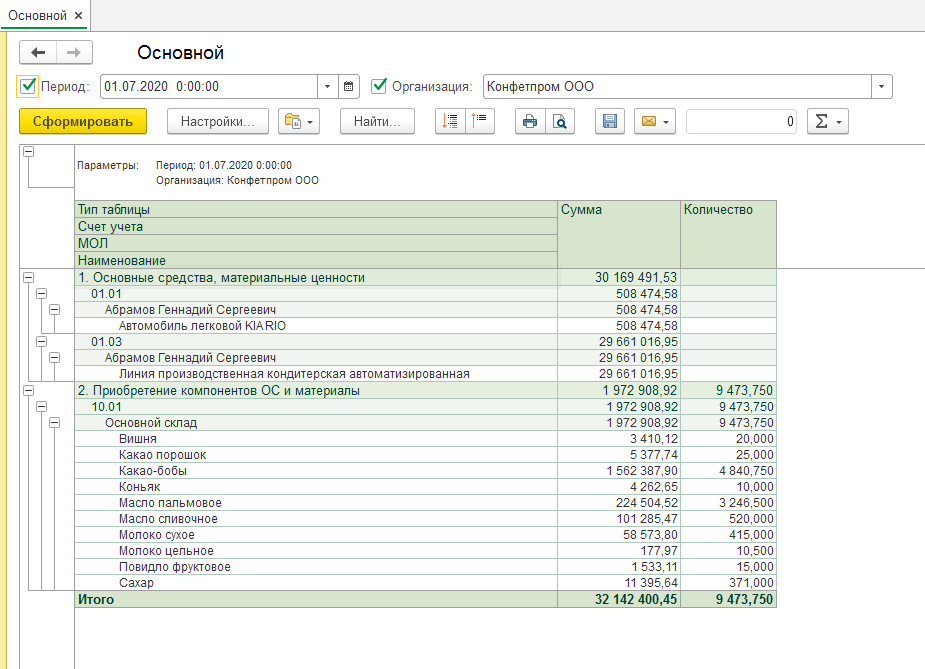Collapse account 10.01 group

pyautogui.click(x=41, y=406)
